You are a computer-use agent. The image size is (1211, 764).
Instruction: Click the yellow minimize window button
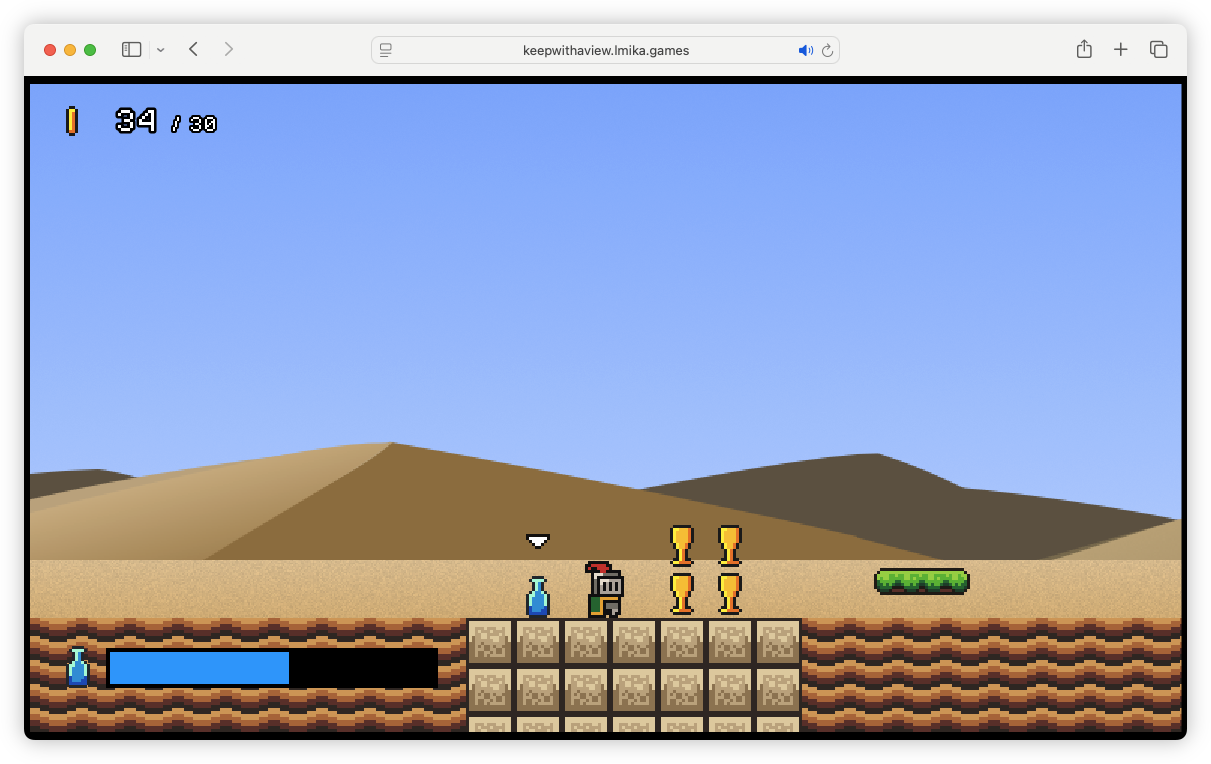click(x=70, y=50)
